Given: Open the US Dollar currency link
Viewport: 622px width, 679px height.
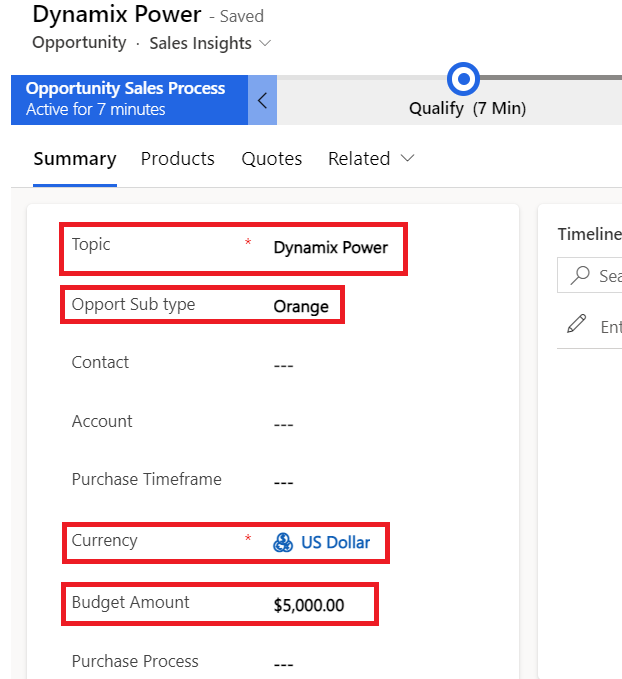Looking at the screenshot, I should pos(336,542).
